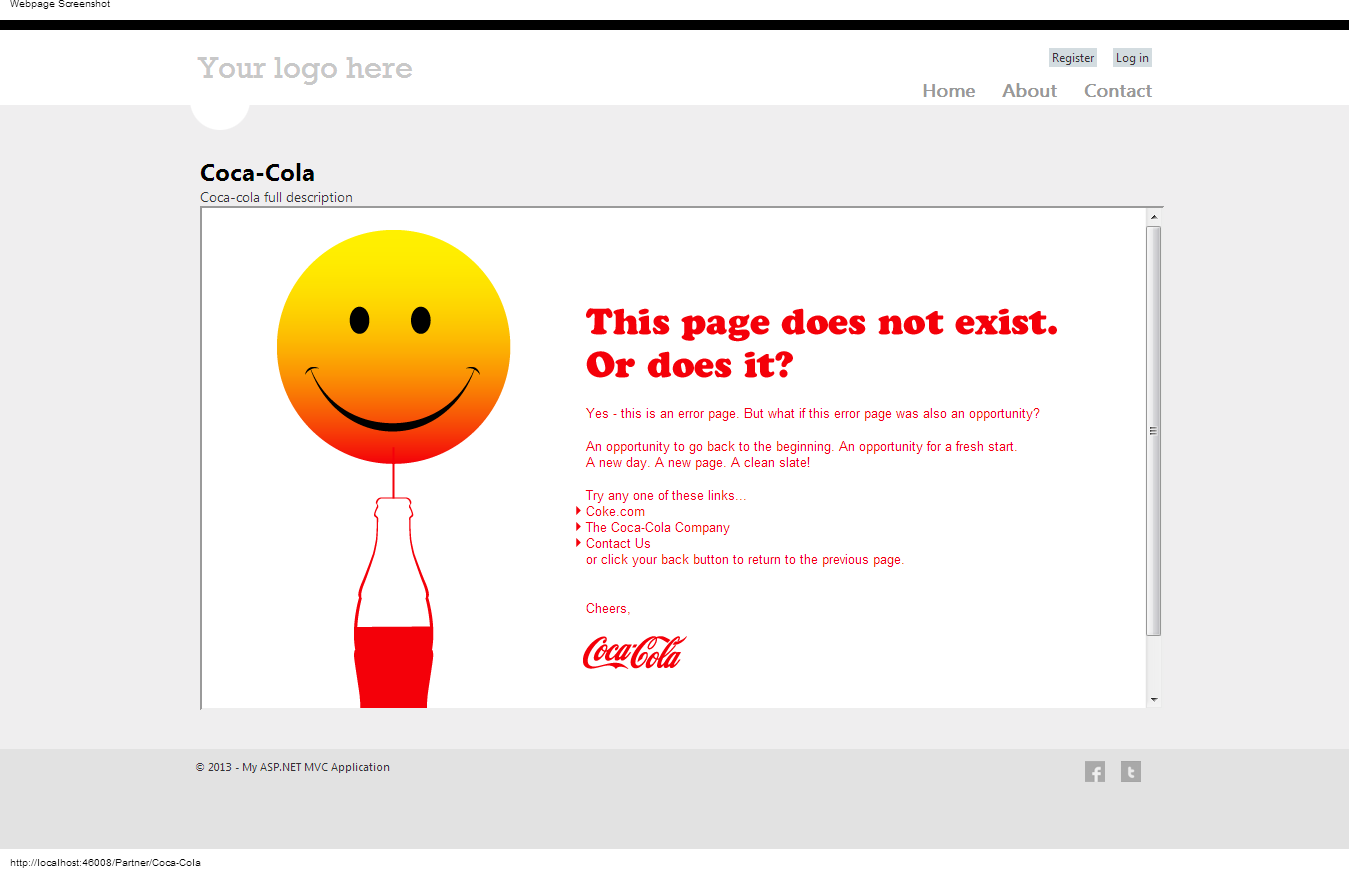Click the smiley face balloon illustration
Image resolution: width=1349 pixels, height=869 pixels.
(x=393, y=344)
